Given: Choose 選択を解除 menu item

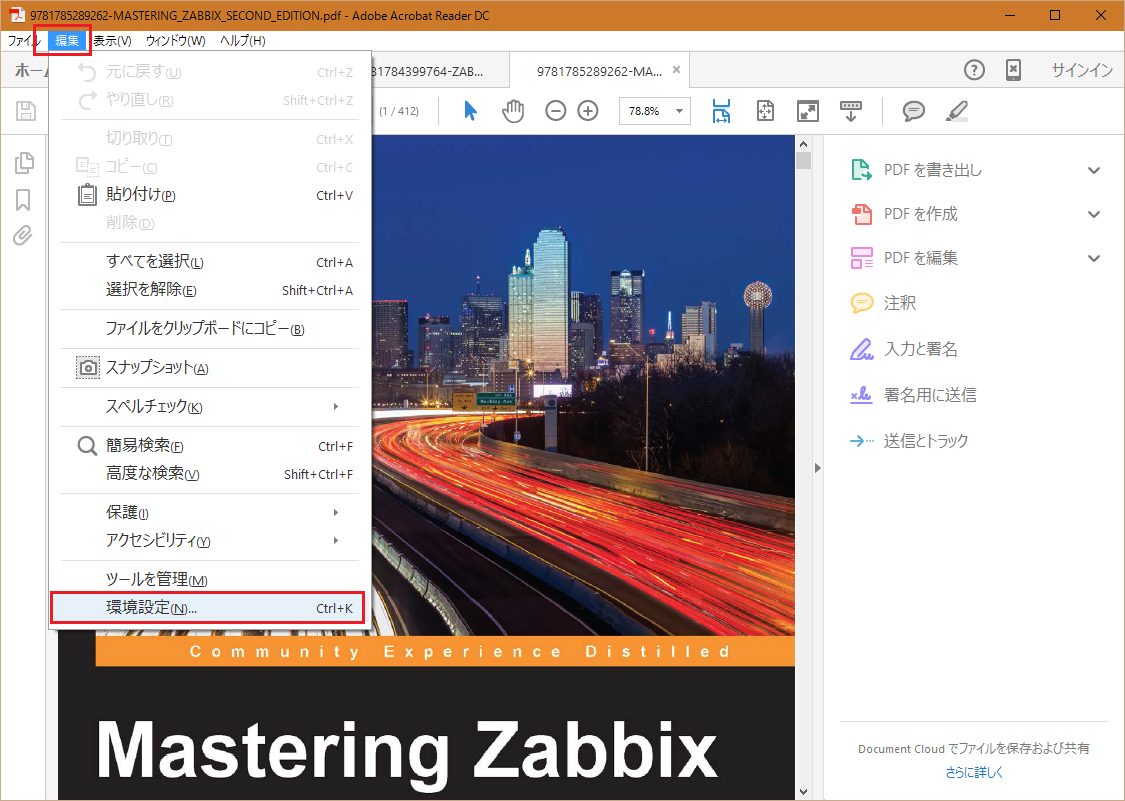Looking at the screenshot, I should point(210,290).
